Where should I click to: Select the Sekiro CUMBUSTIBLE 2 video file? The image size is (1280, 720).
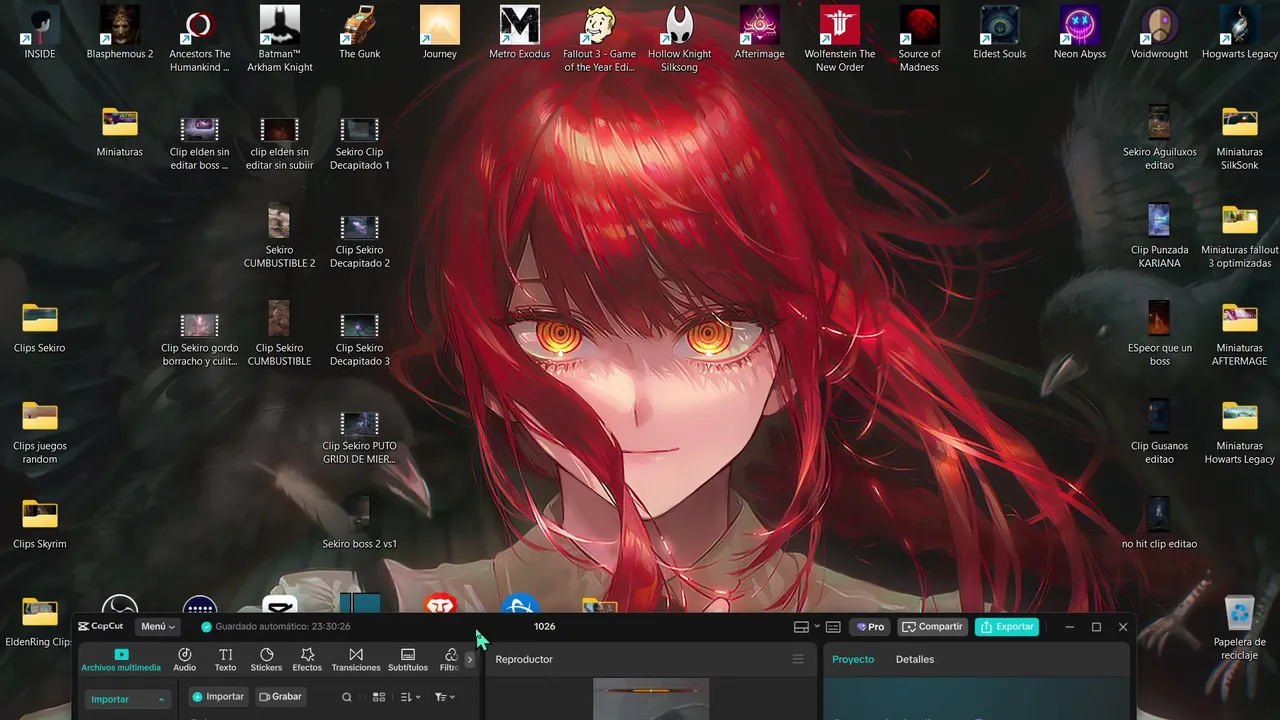(280, 236)
